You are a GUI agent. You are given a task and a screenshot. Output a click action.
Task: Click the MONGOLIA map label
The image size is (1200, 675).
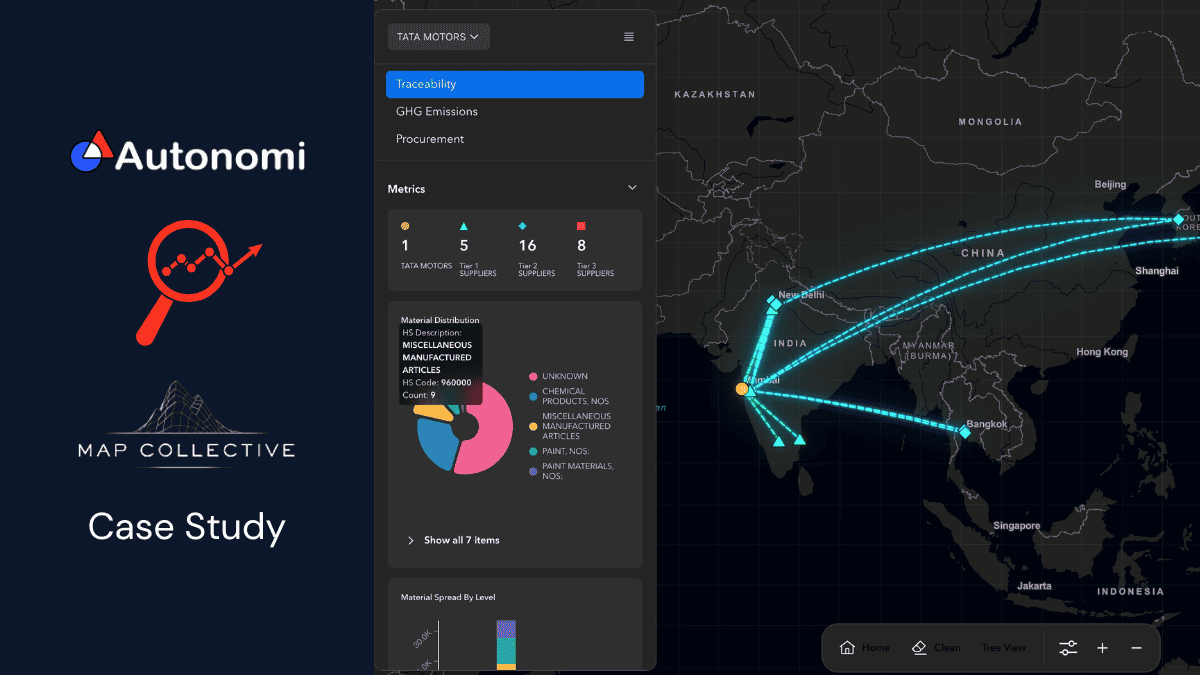coord(990,121)
